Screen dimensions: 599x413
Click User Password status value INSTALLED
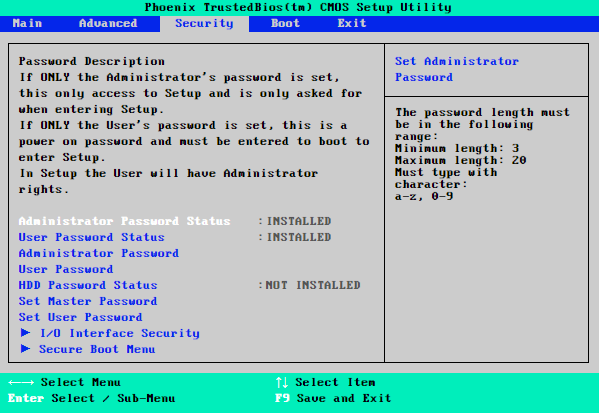(299, 237)
